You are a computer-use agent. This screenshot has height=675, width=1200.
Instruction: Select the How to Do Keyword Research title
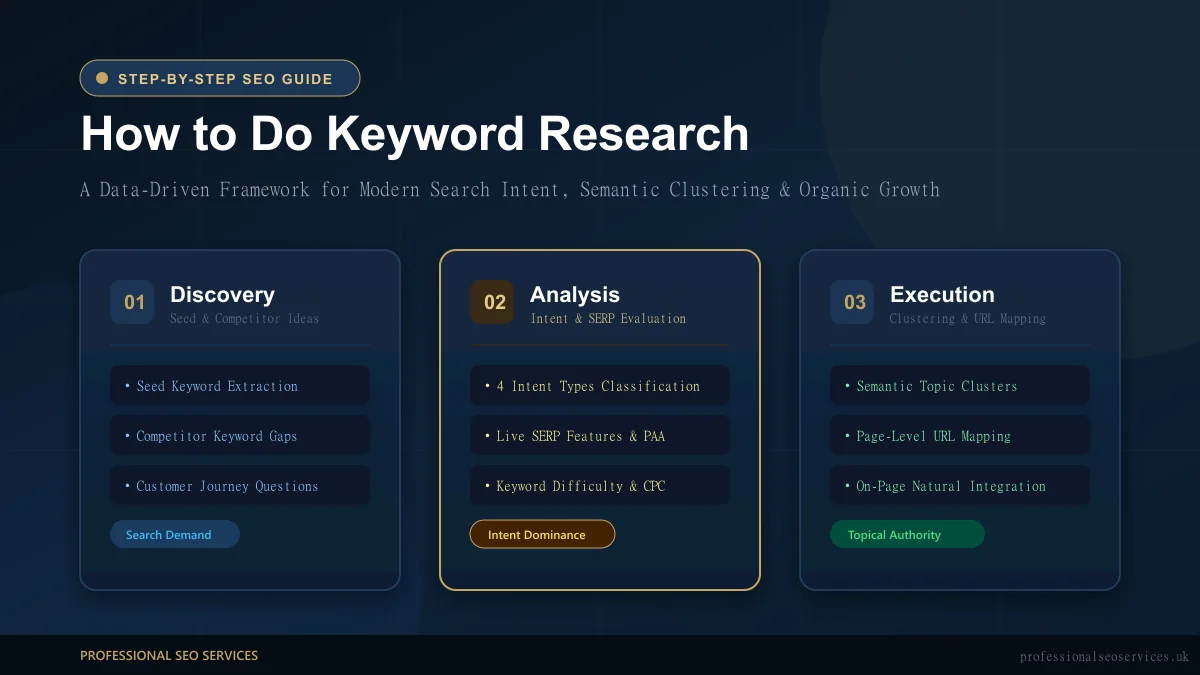[x=414, y=134]
